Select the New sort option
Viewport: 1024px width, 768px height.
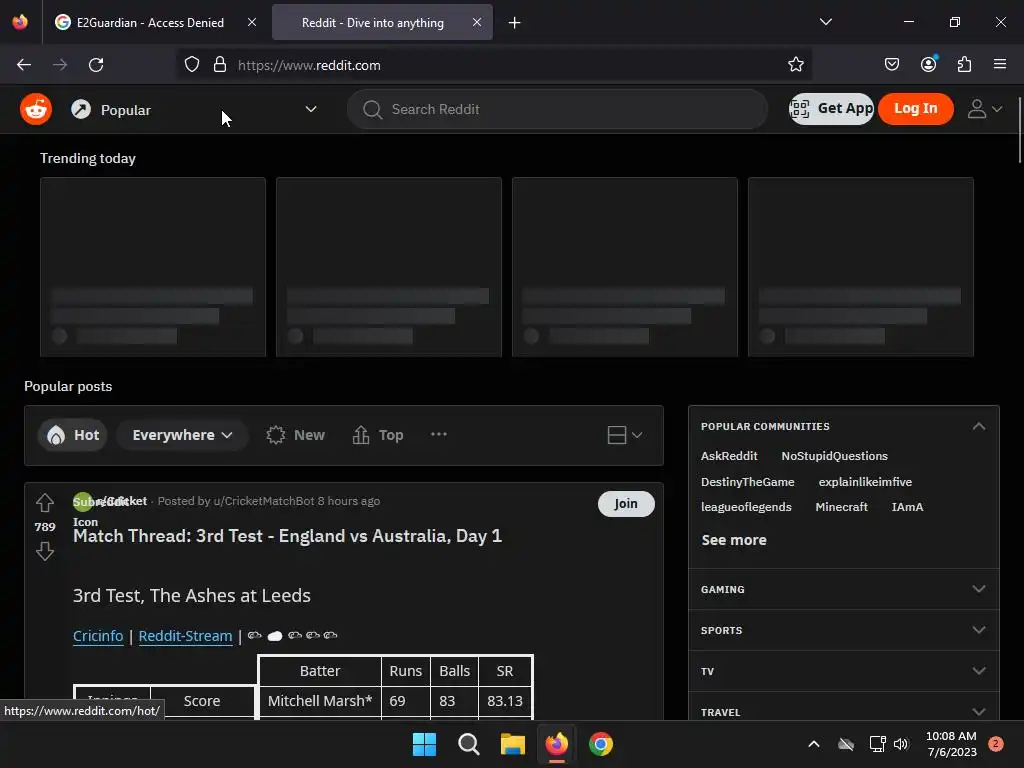click(295, 435)
